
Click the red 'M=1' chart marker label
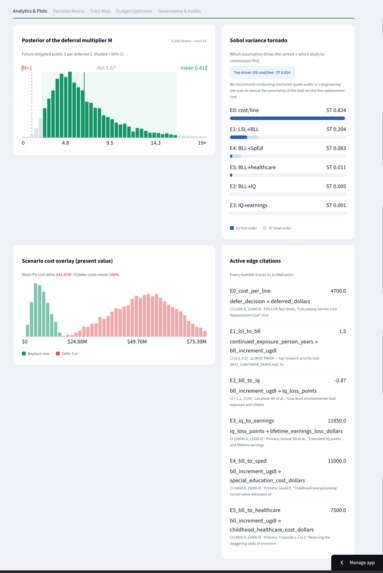[27, 68]
